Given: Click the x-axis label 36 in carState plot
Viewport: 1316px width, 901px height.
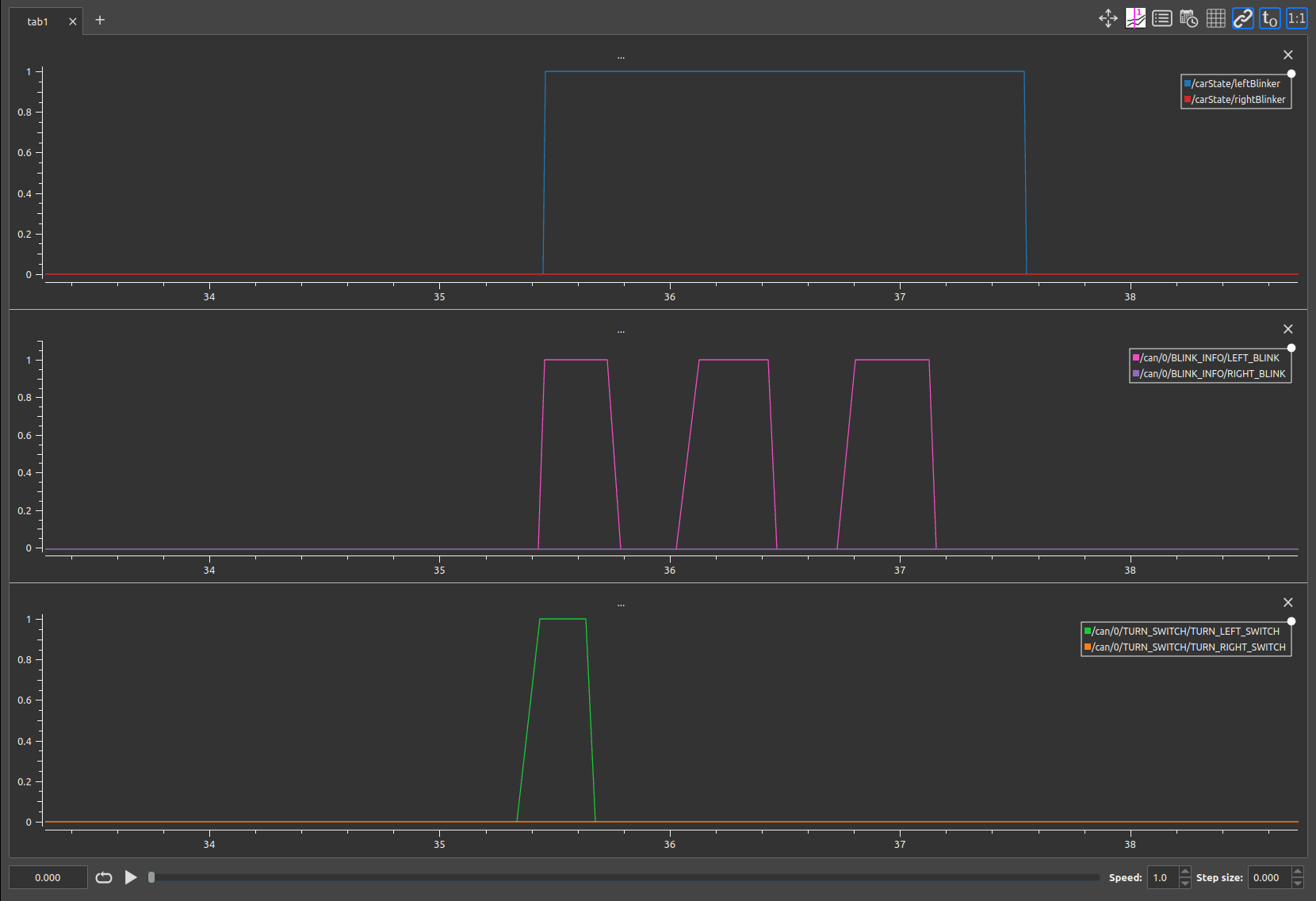Looking at the screenshot, I should [x=670, y=296].
